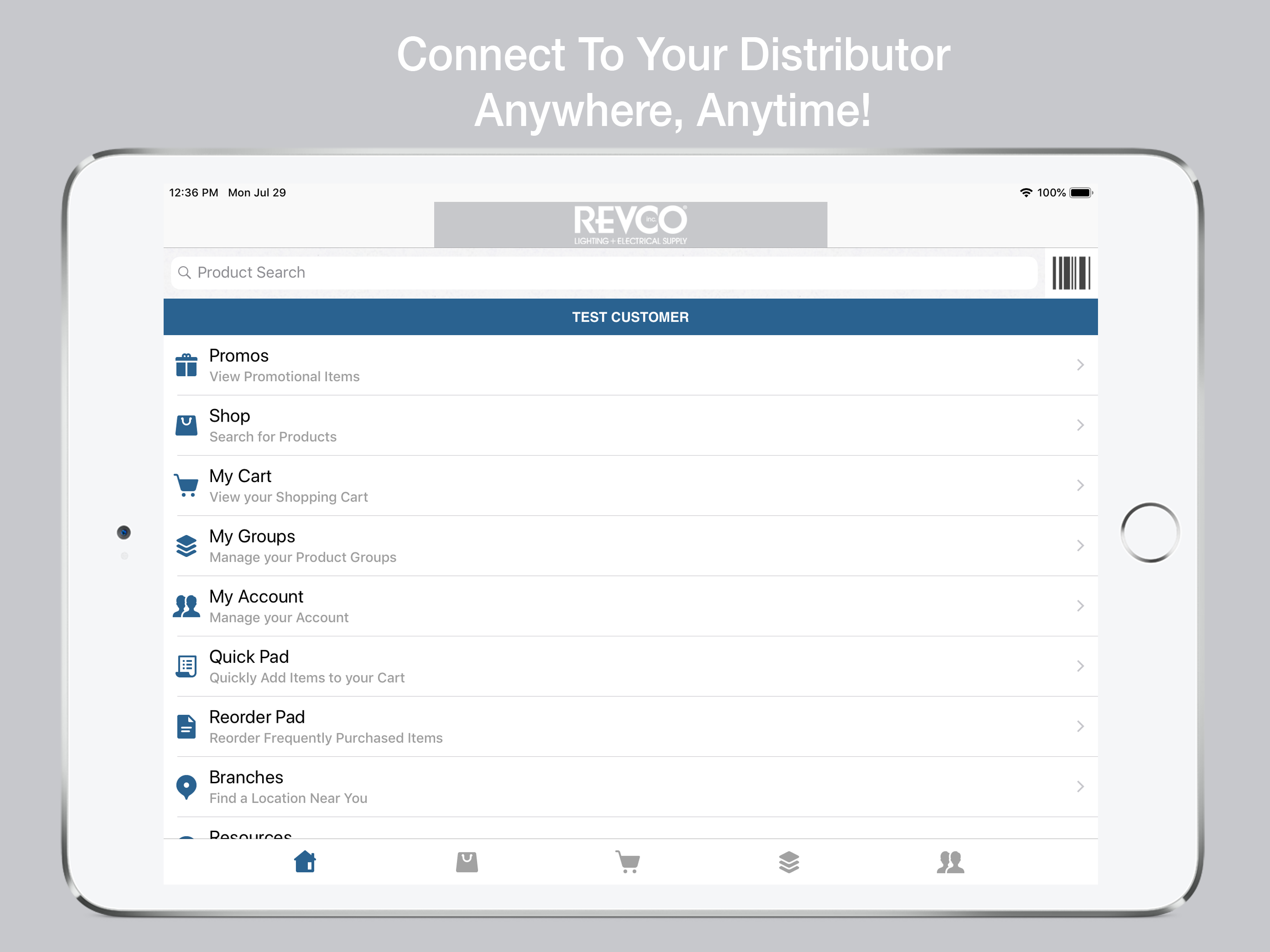Open the Reorder Pad title text

(x=257, y=717)
